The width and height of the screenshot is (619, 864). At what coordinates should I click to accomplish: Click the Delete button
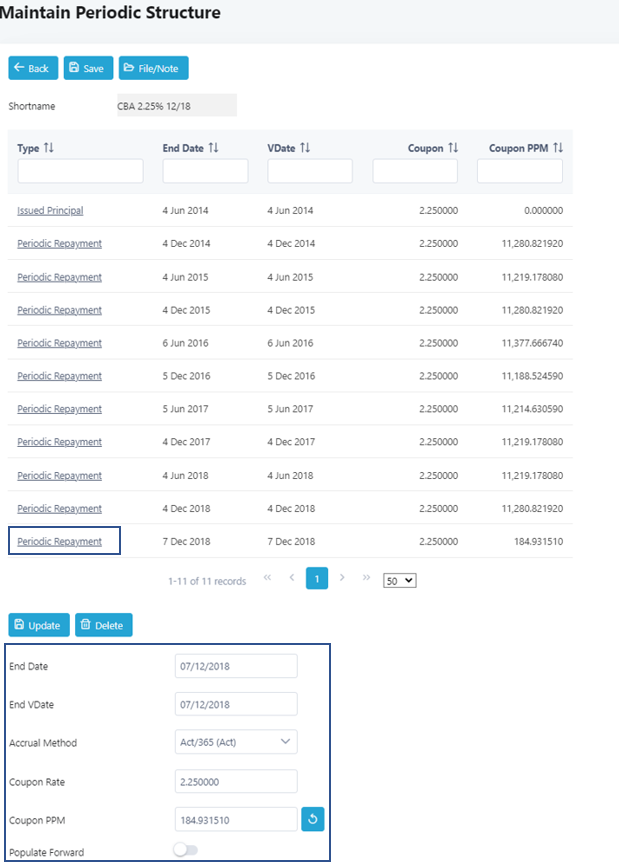(x=103, y=625)
